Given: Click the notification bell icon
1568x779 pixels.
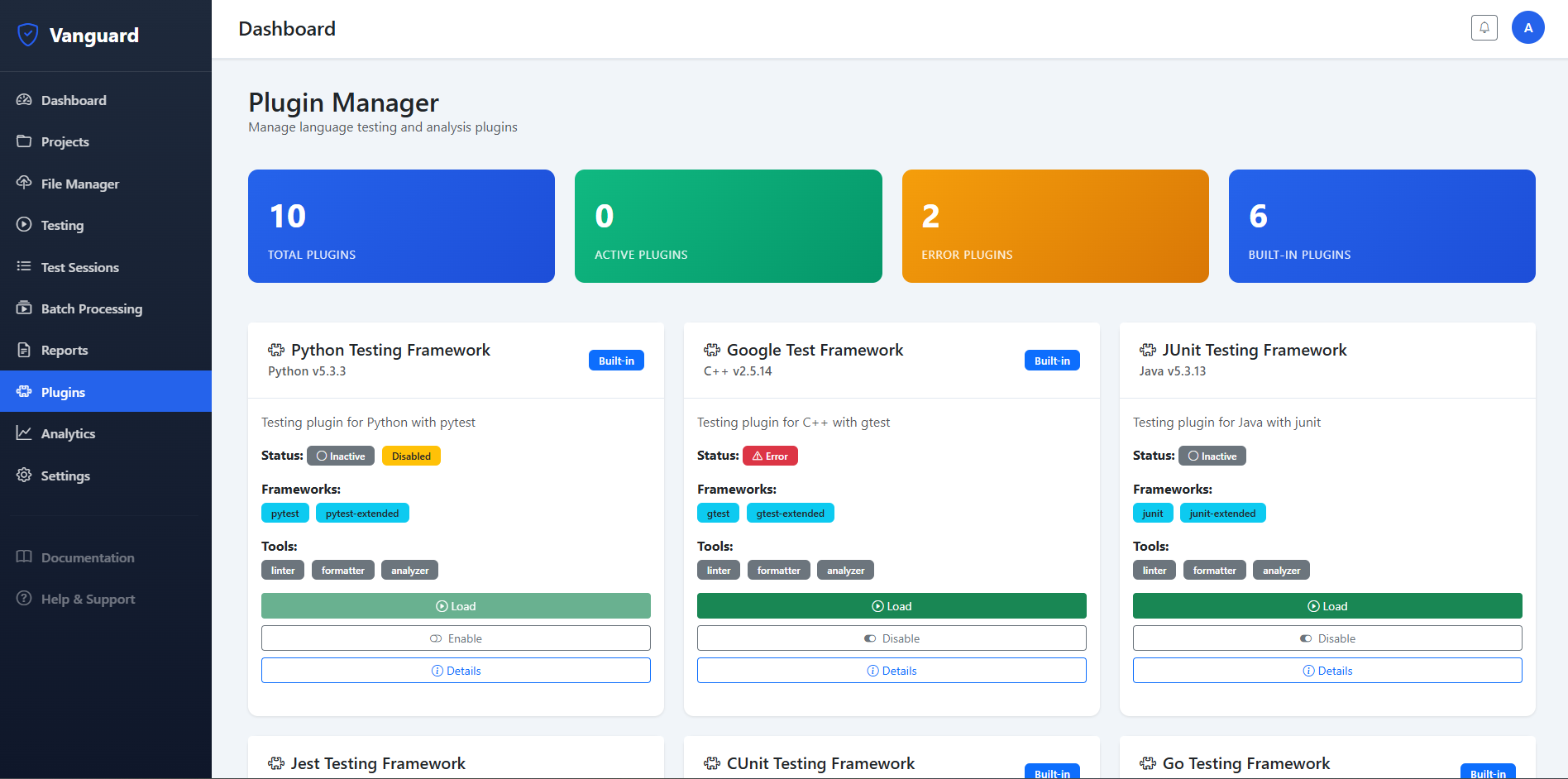Looking at the screenshot, I should [x=1484, y=28].
